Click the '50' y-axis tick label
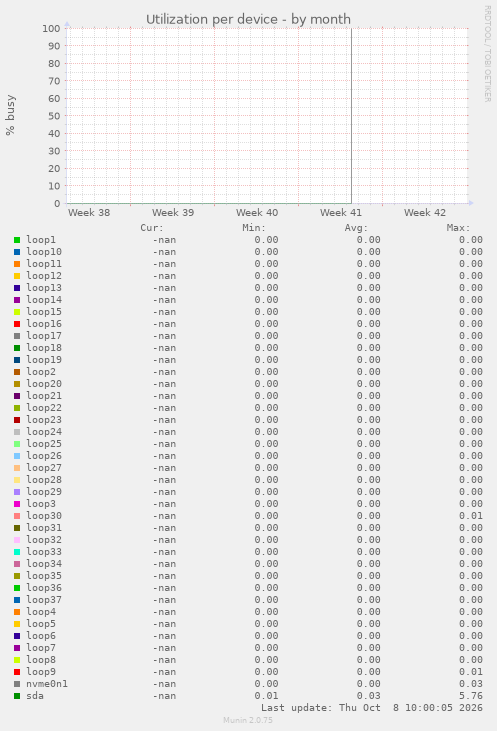Screen dimensions: 497x731 click(x=54, y=116)
